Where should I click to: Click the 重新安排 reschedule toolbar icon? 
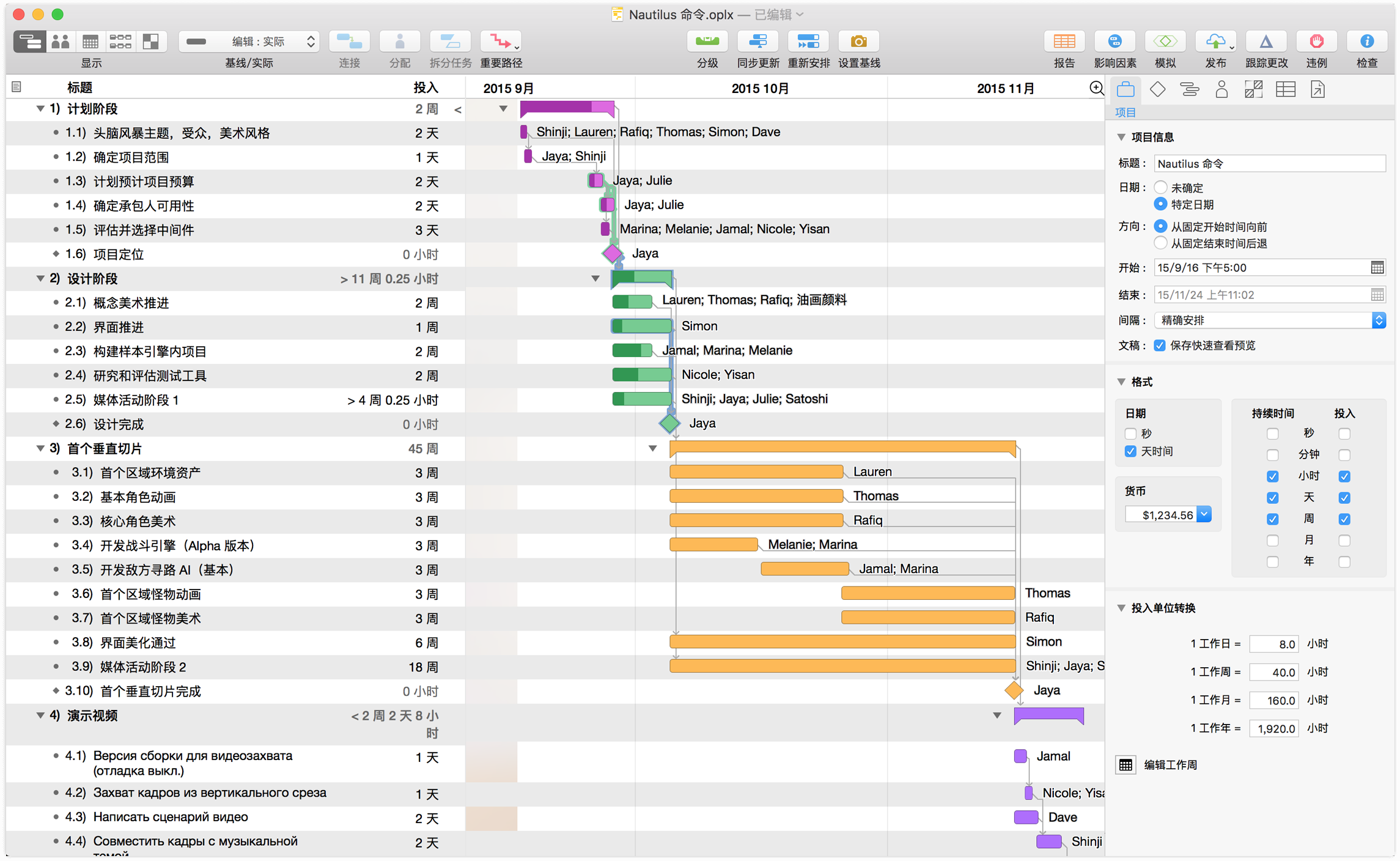point(808,42)
